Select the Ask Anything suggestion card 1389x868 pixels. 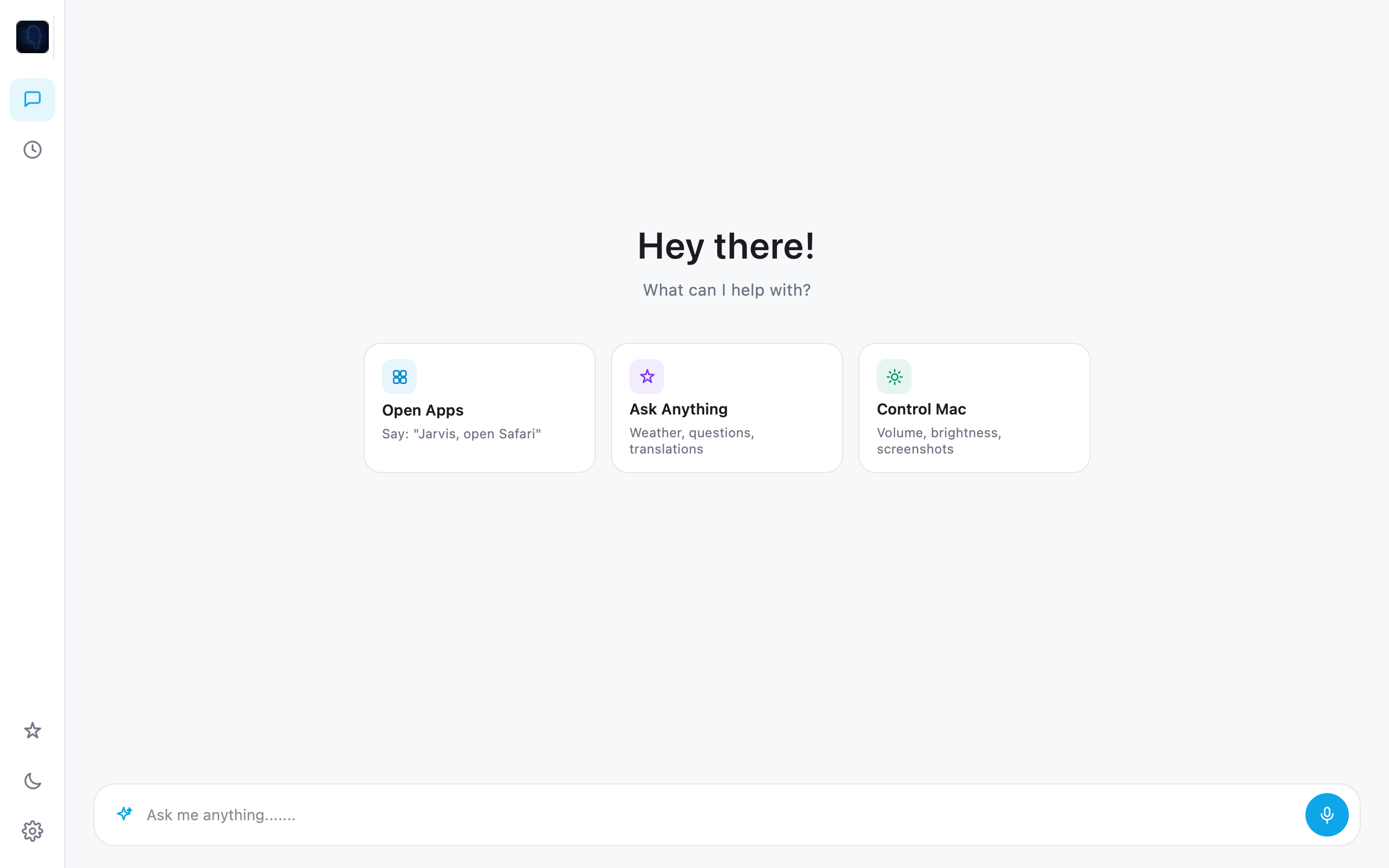click(x=727, y=407)
